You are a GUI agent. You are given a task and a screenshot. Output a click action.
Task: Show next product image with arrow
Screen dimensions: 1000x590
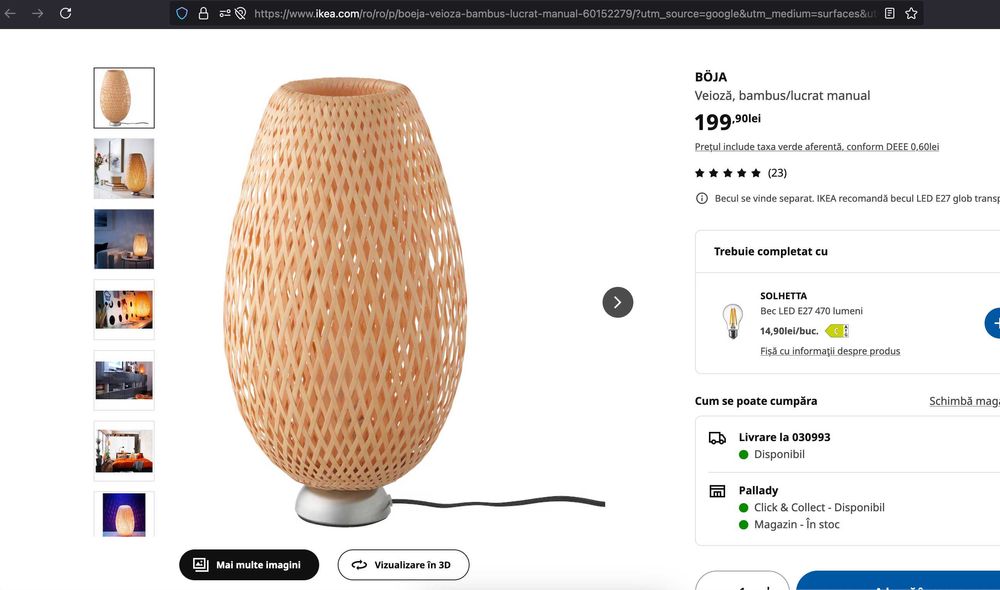(617, 302)
